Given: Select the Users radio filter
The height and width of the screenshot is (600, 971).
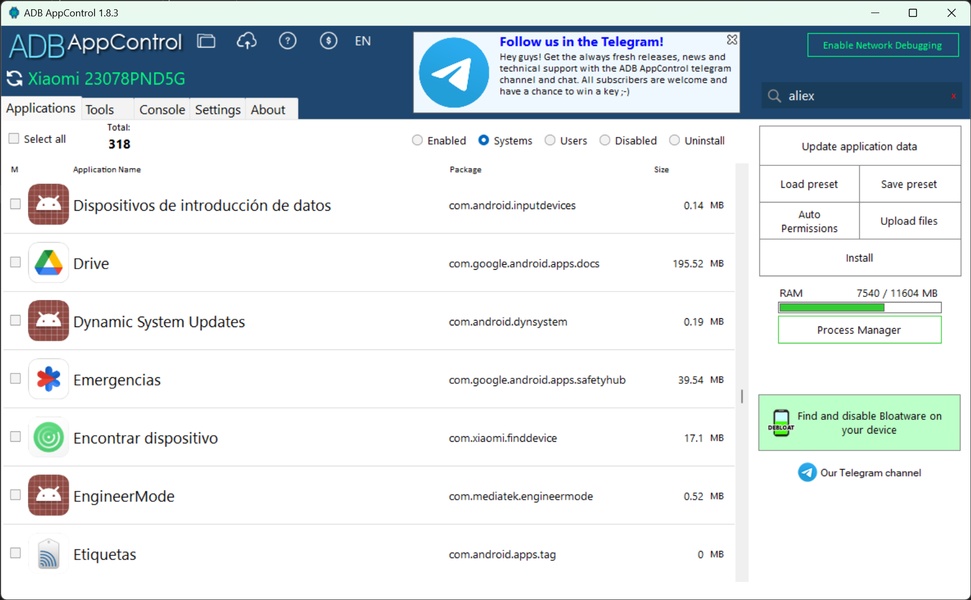Looking at the screenshot, I should [550, 141].
